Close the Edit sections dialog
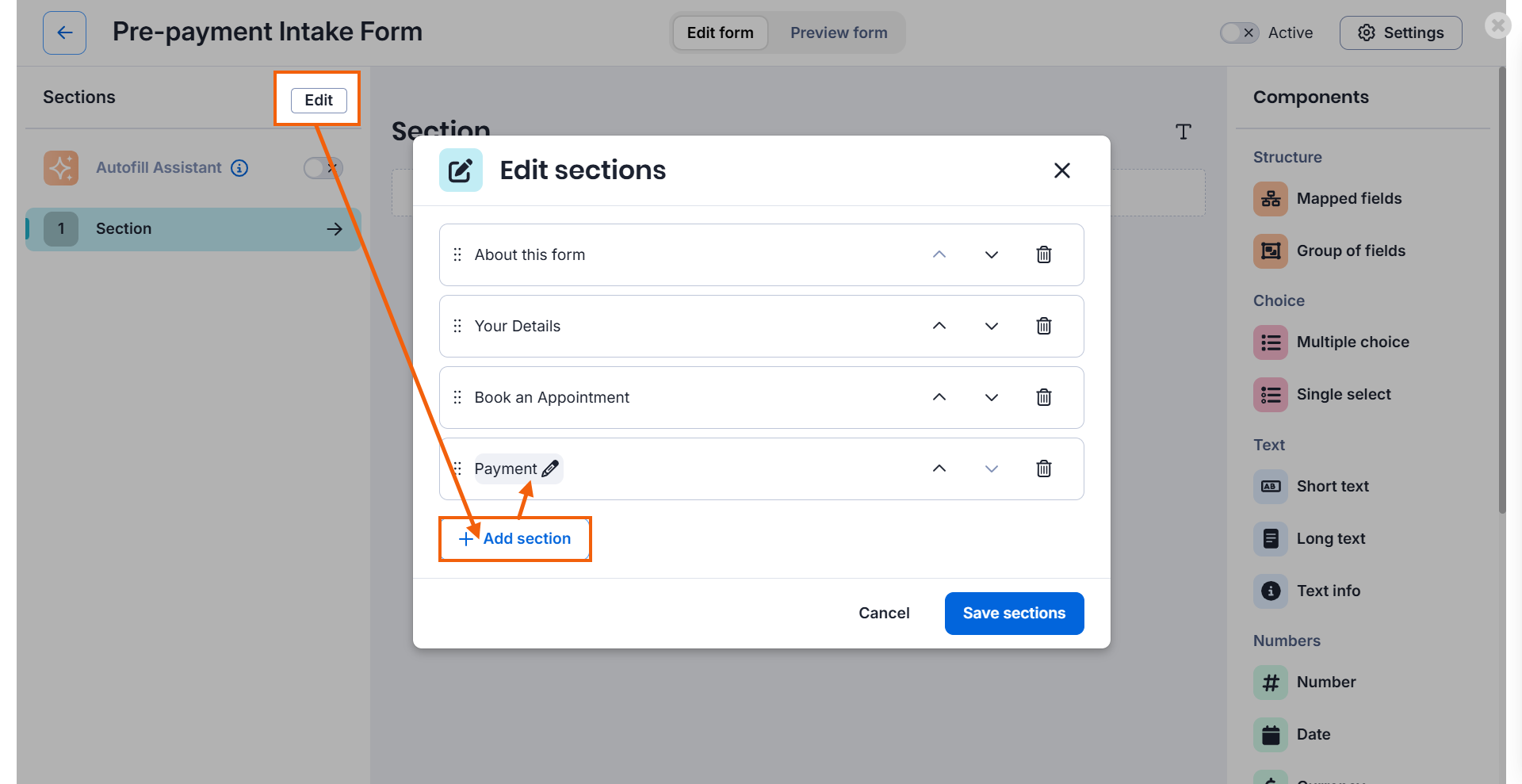The image size is (1522, 784). (x=1062, y=170)
